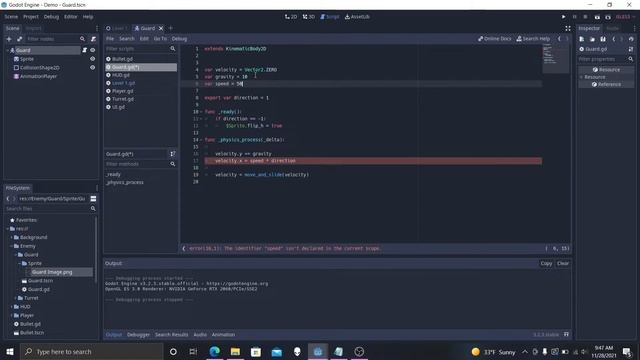Viewport: 640px width, 360px height.
Task: Create a new resource in Inspector
Action: click(582, 39)
